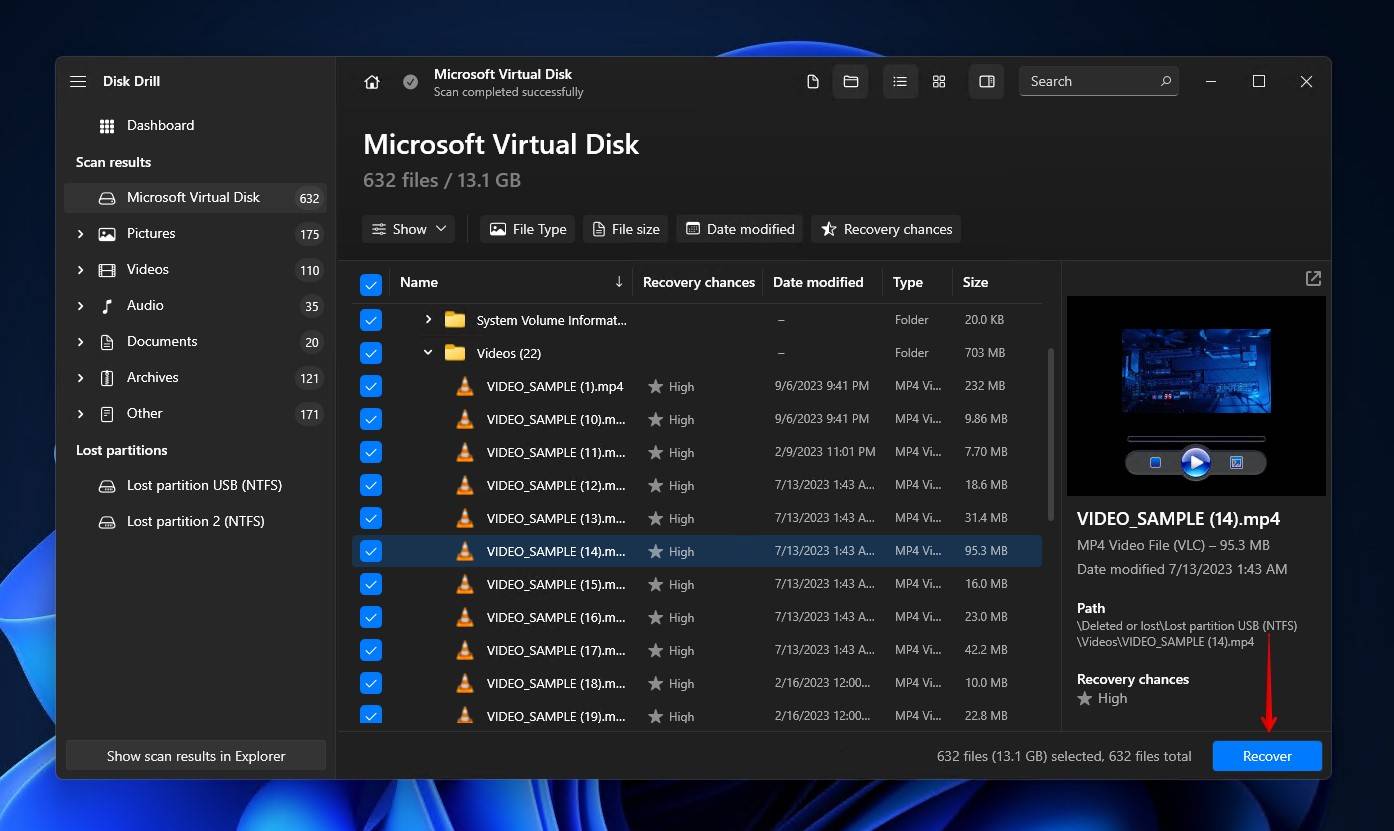Uncheck the Videos (22) folder checkbox

click(371, 353)
